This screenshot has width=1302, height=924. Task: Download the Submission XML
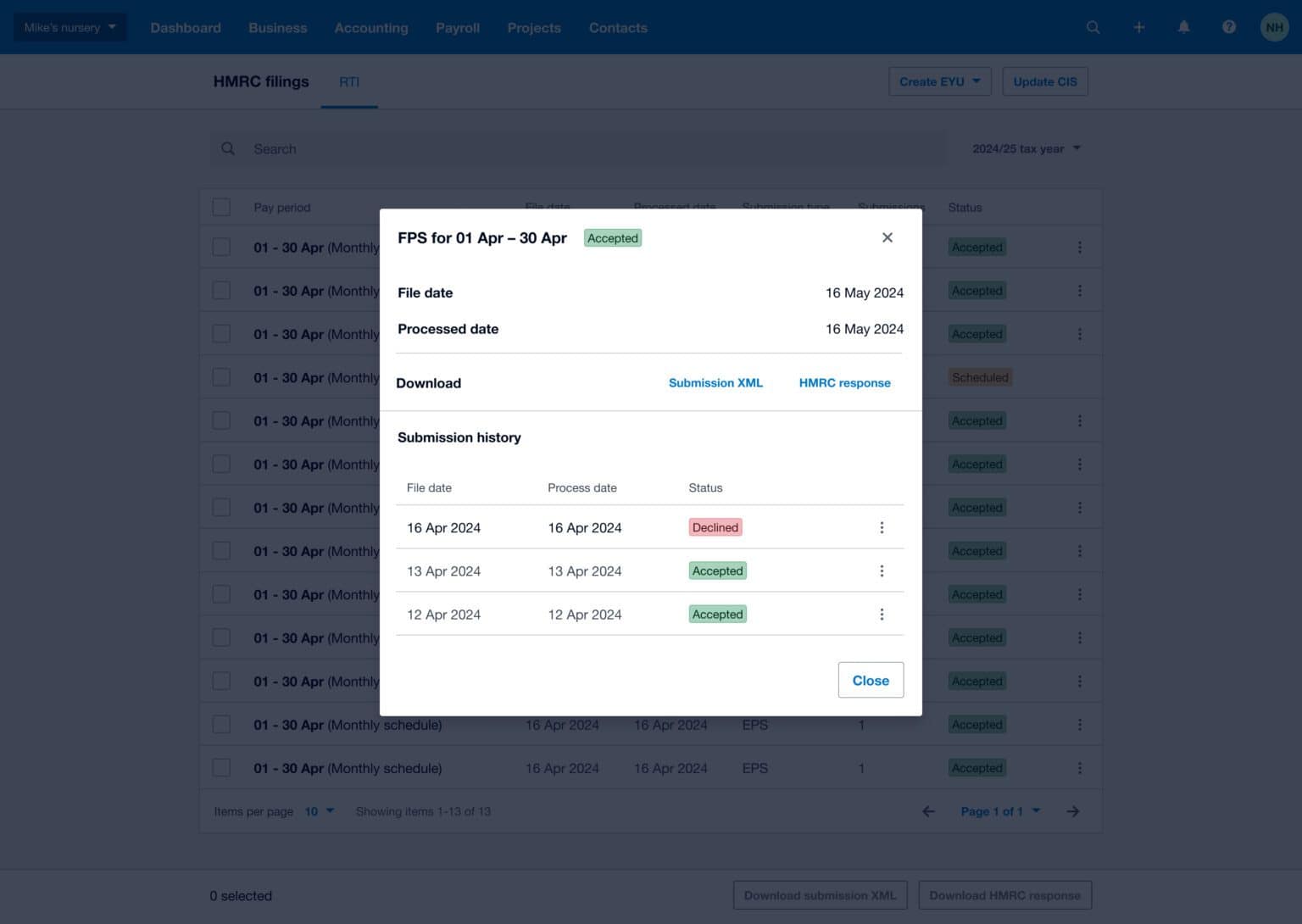715,382
